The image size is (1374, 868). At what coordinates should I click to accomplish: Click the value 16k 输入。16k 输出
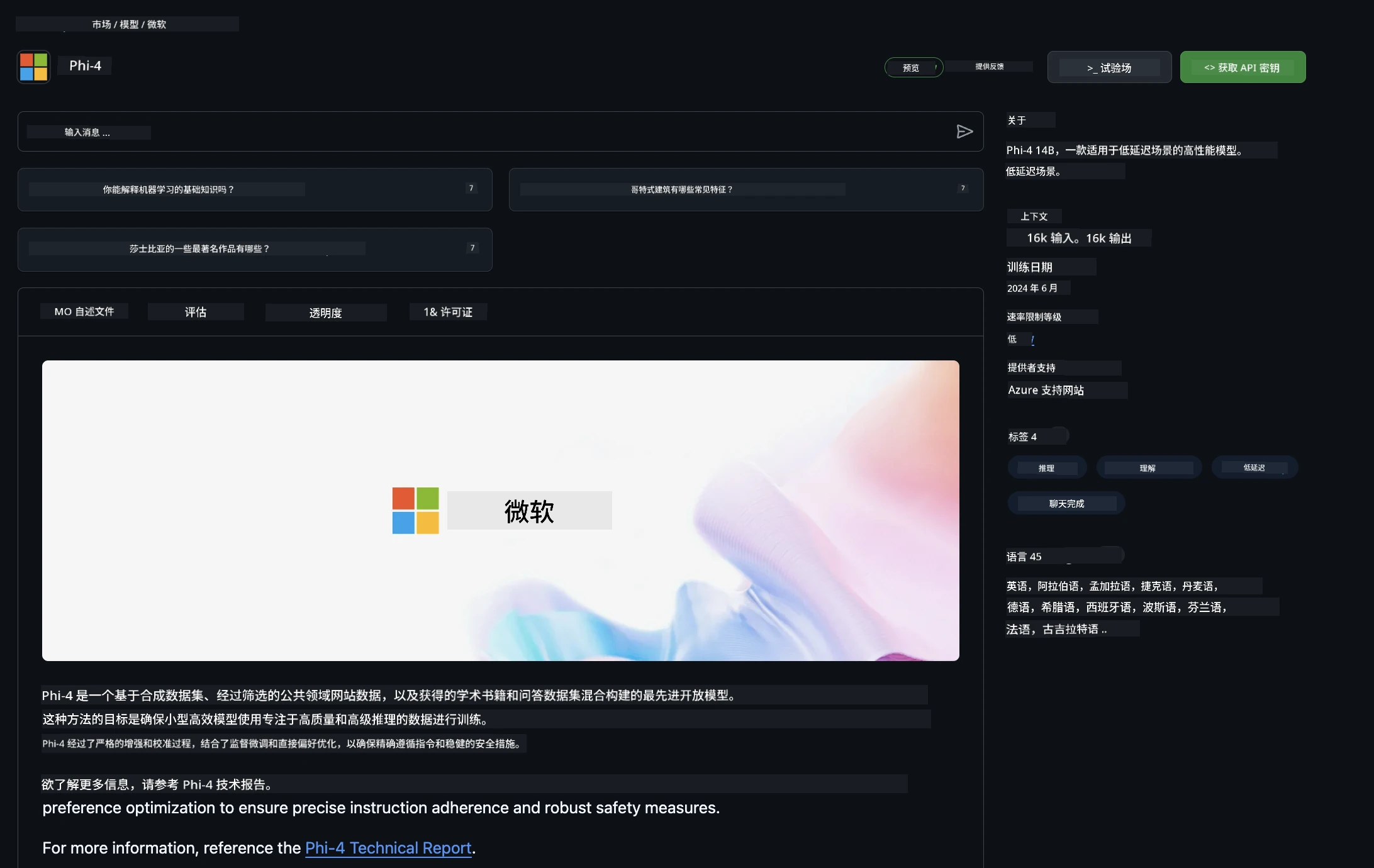pyautogui.click(x=1079, y=238)
